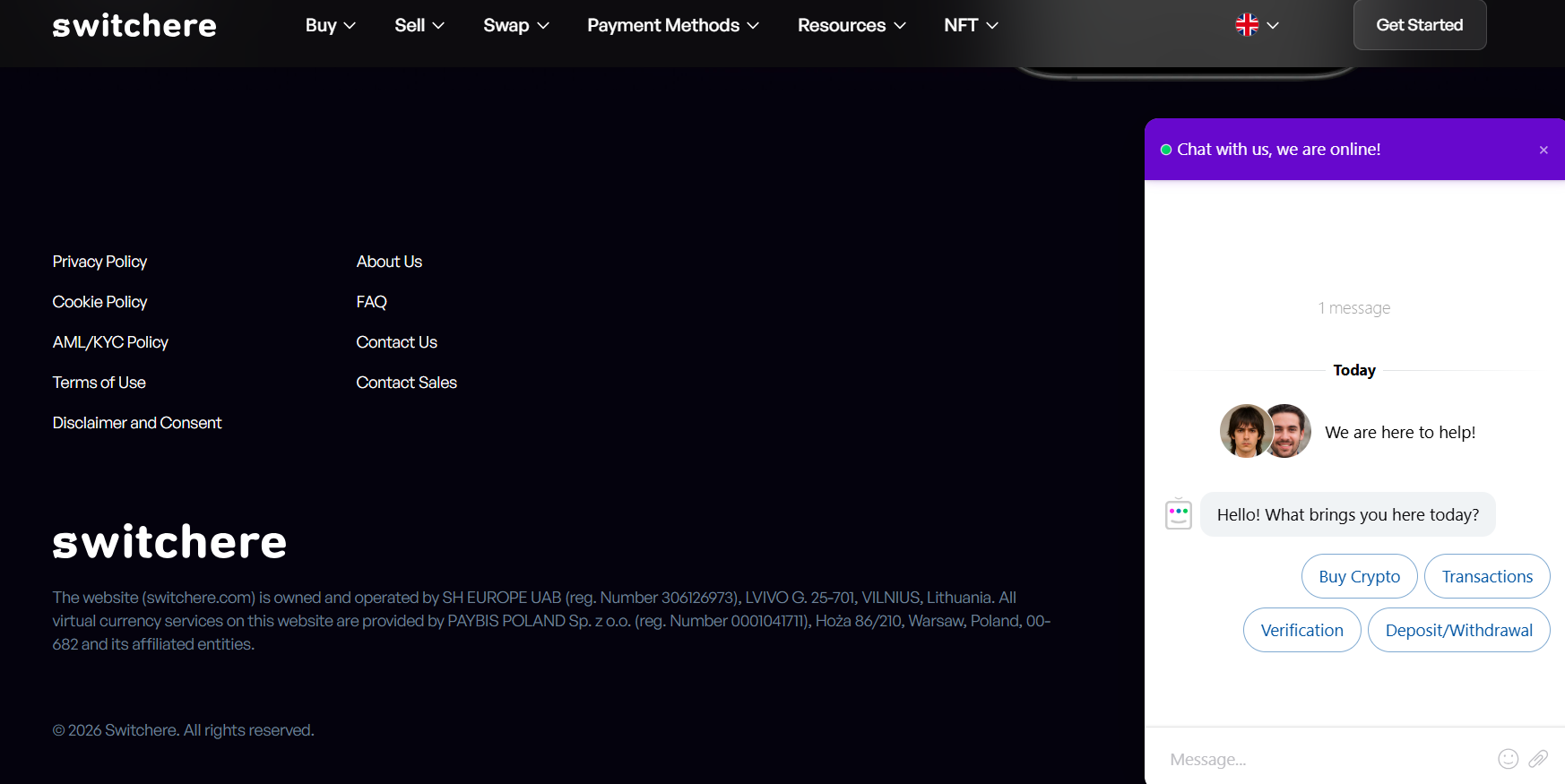Click the 'We are here to help!' text

[1400, 432]
